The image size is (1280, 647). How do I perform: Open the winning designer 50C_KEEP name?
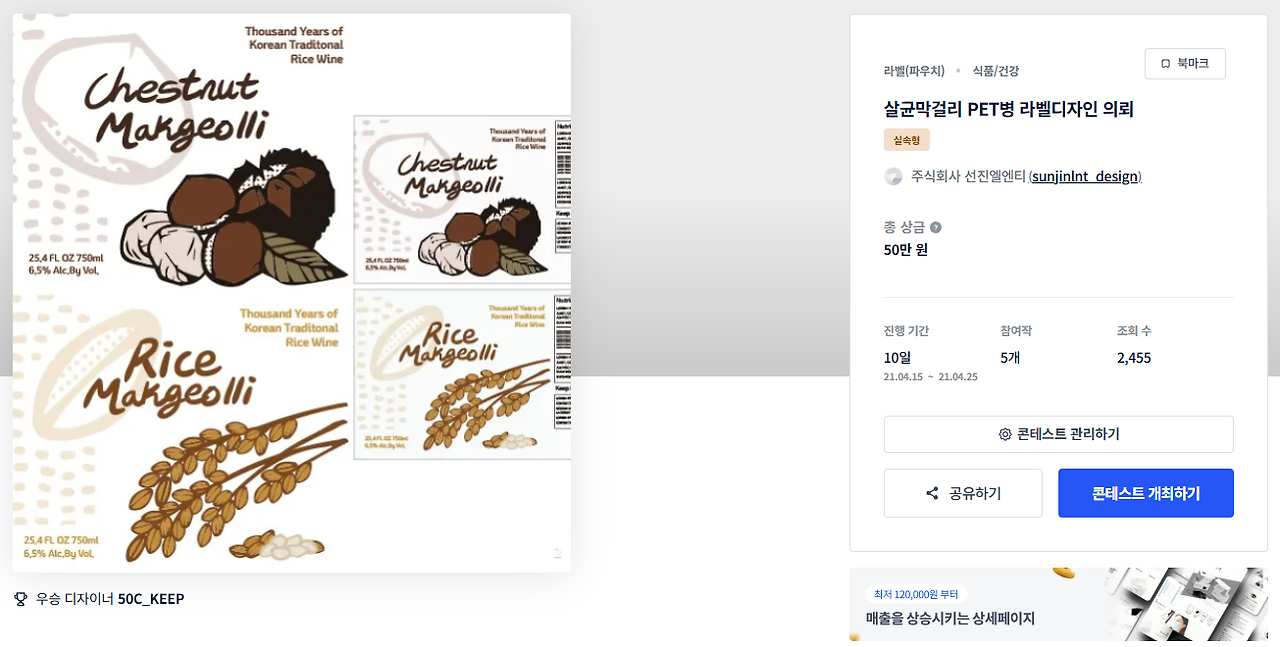pos(151,599)
